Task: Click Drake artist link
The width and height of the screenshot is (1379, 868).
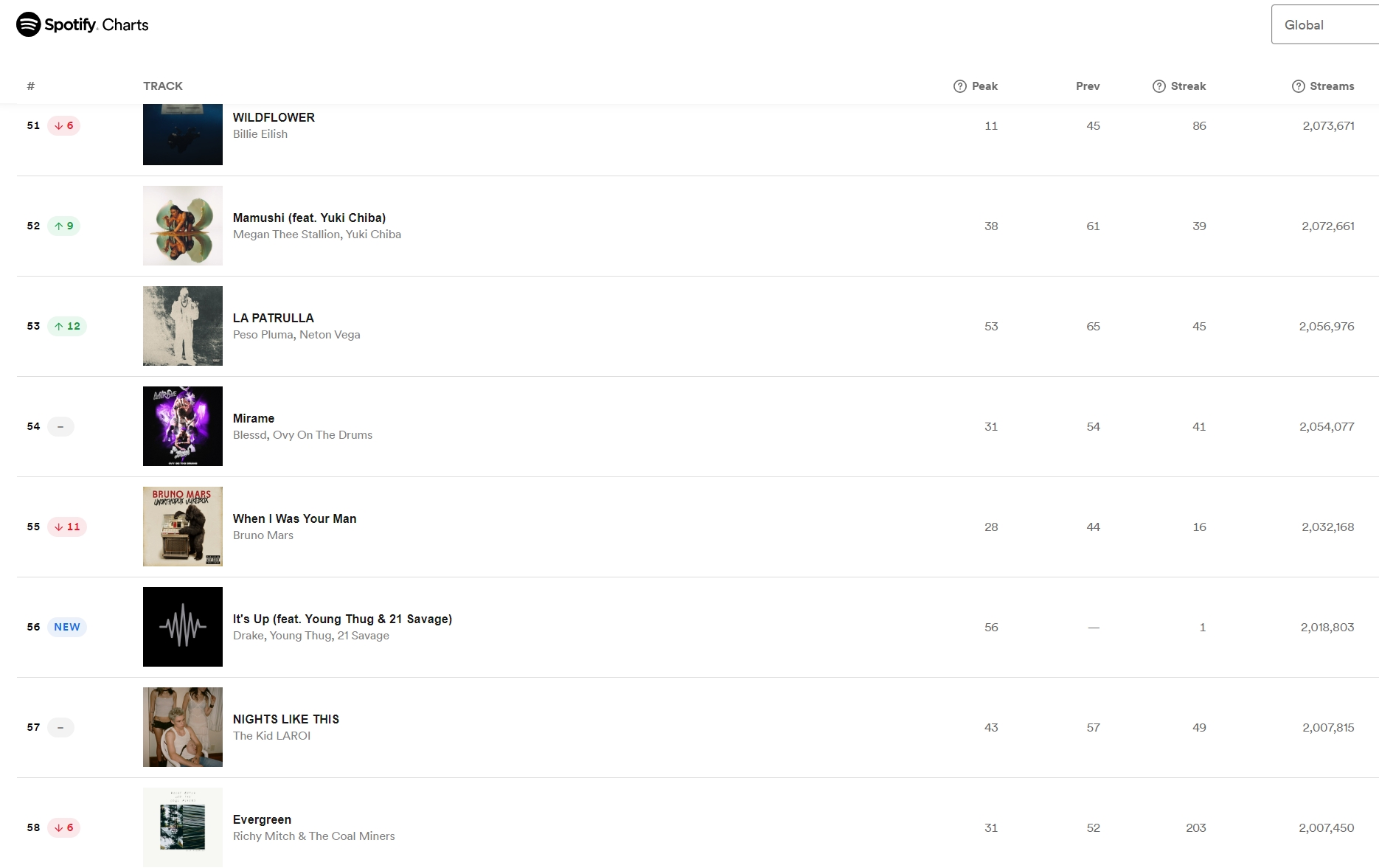Action: pos(249,636)
